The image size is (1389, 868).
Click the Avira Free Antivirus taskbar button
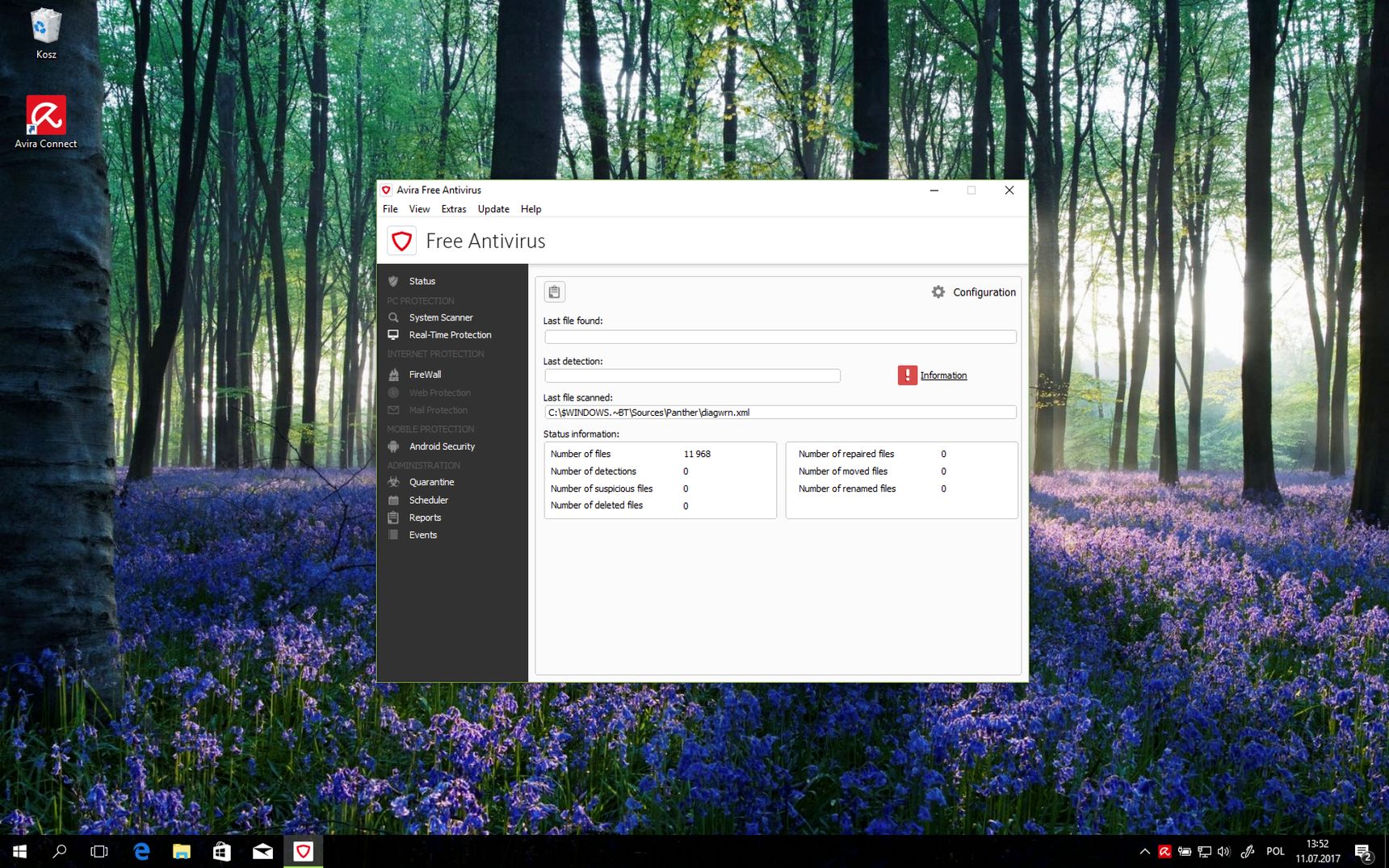[303, 851]
